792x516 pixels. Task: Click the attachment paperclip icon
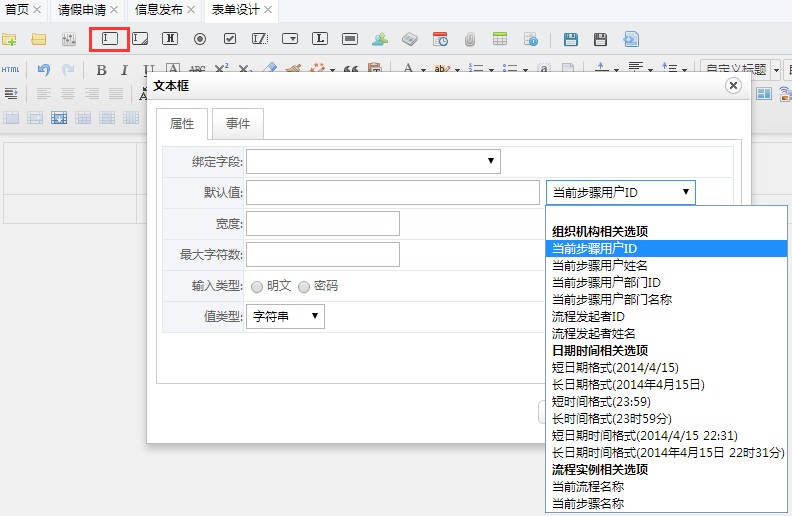click(470, 39)
